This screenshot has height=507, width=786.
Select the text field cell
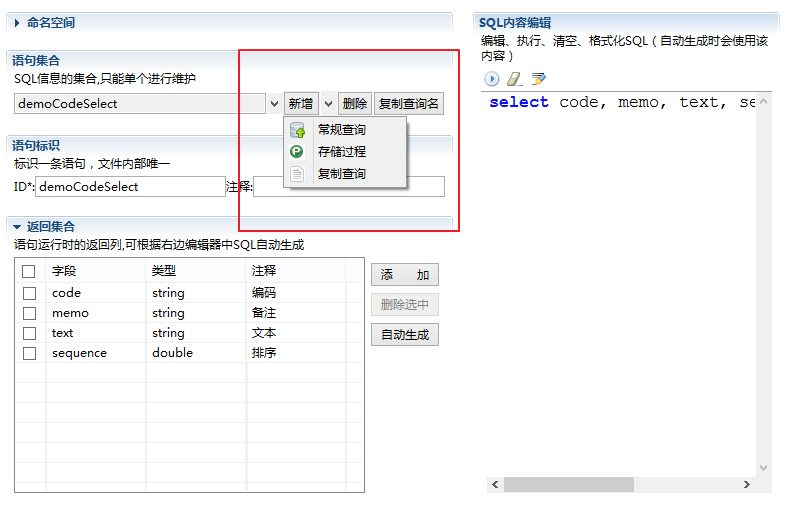(x=63, y=333)
